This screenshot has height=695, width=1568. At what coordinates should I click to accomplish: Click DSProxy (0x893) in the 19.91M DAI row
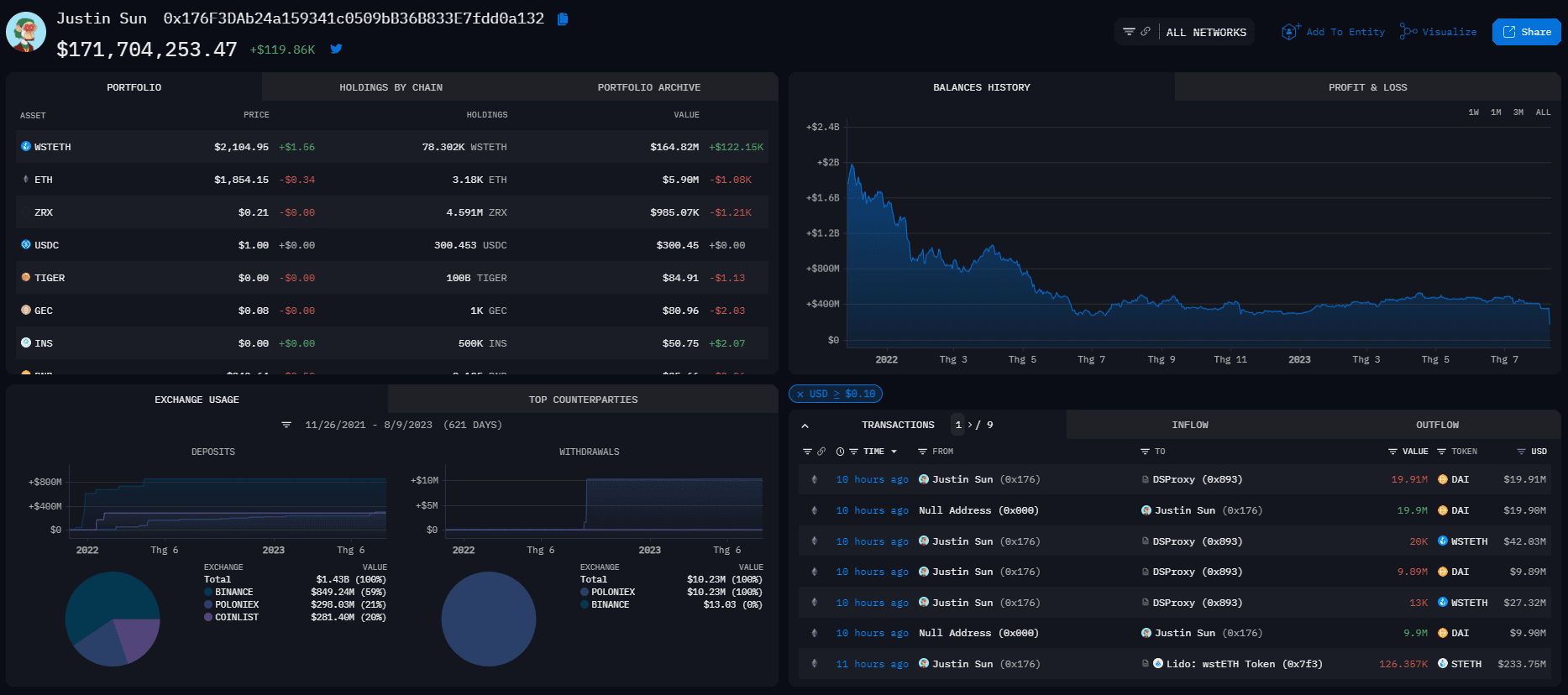click(x=1197, y=479)
